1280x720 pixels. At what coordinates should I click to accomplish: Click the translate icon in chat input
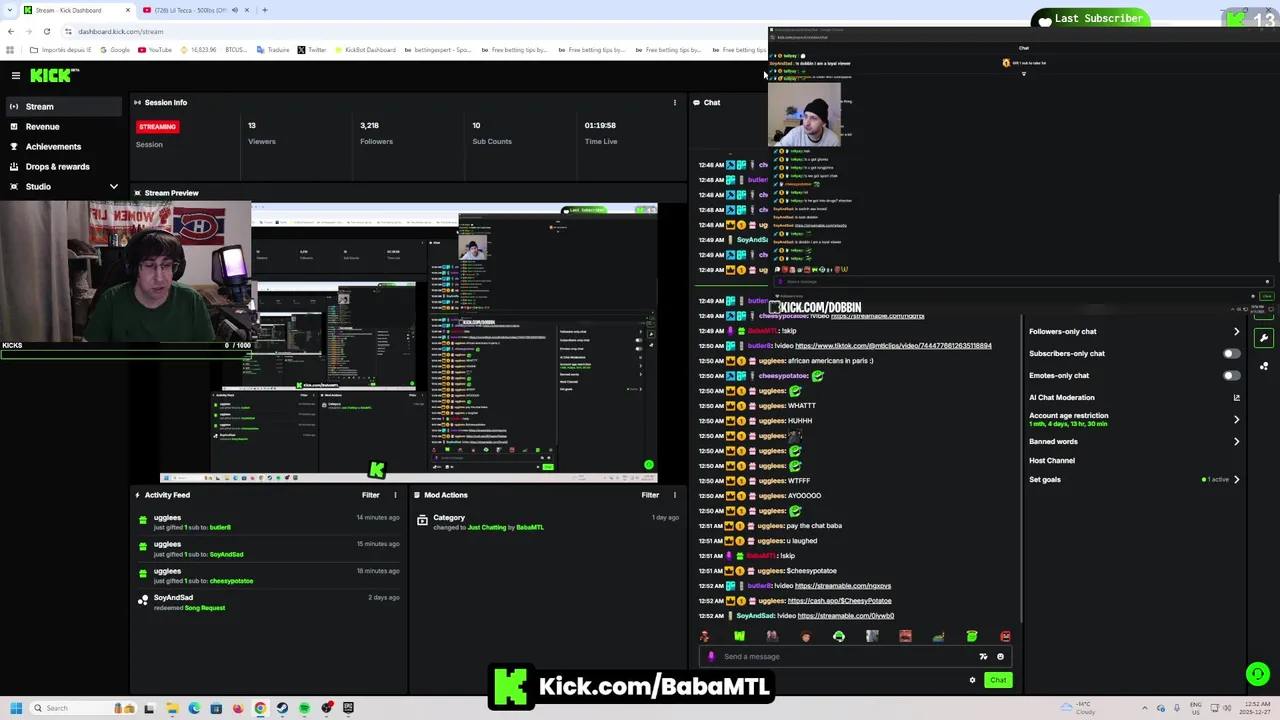983,657
